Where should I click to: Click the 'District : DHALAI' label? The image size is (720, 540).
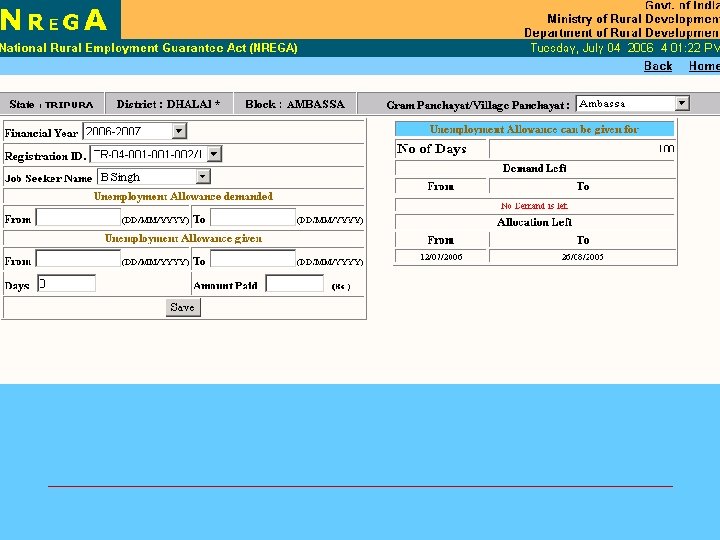168,104
